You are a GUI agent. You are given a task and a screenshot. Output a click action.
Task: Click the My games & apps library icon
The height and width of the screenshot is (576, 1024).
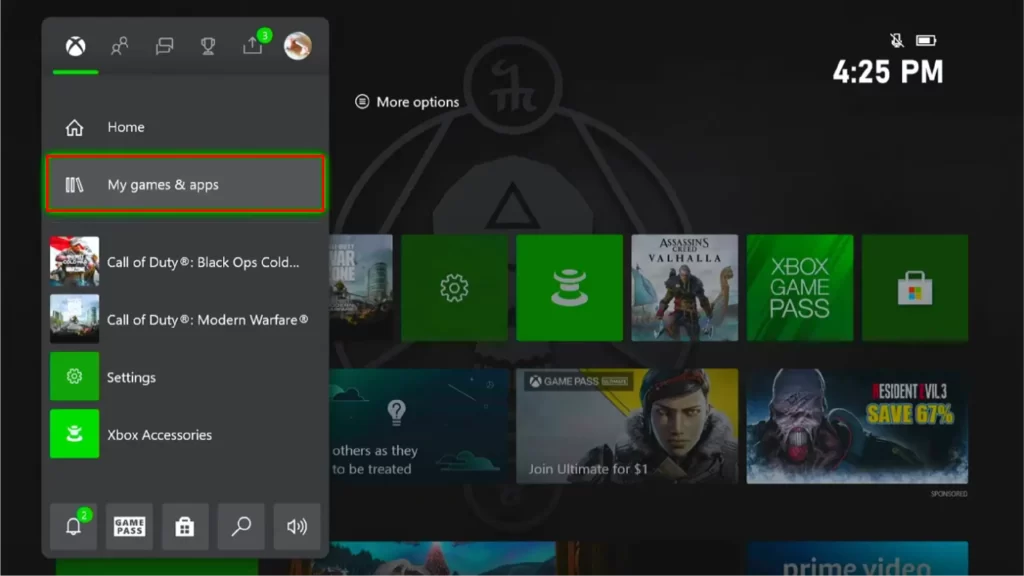[74, 185]
